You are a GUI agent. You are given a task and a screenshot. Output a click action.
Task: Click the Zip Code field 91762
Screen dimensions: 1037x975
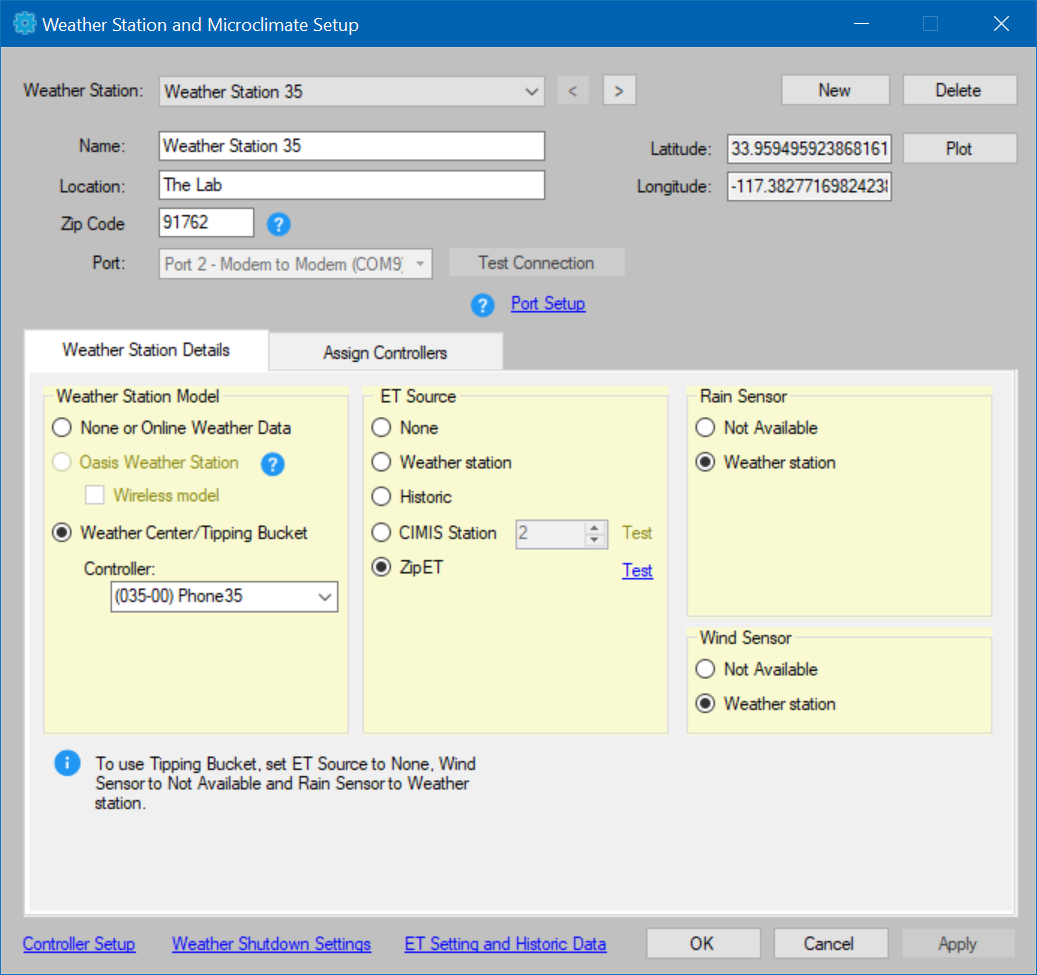pyautogui.click(x=206, y=222)
